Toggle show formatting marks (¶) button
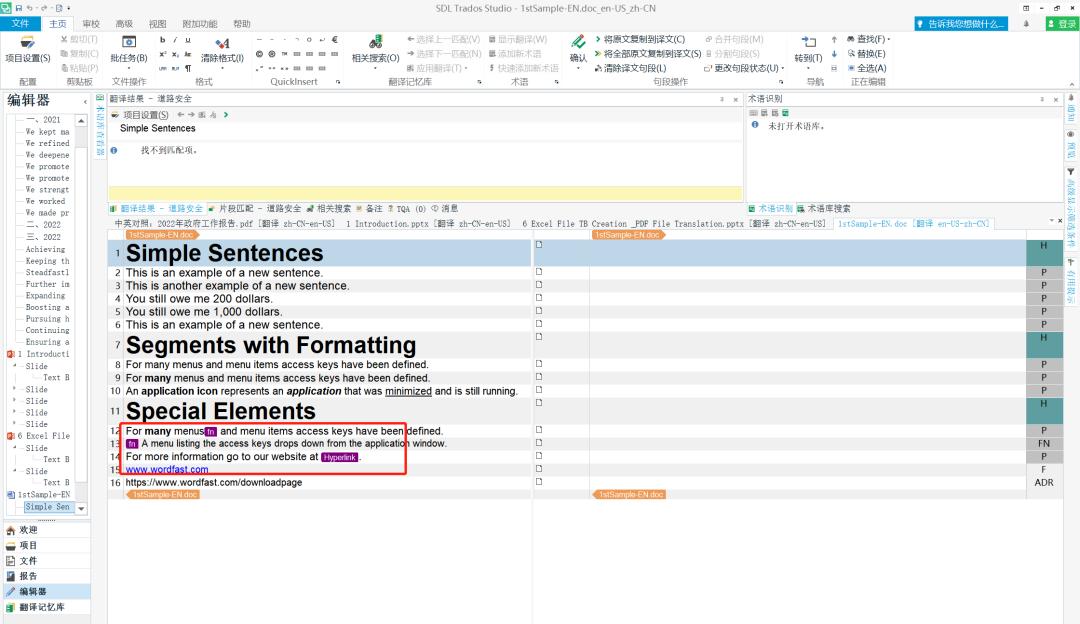The image size is (1080, 624). (188, 68)
